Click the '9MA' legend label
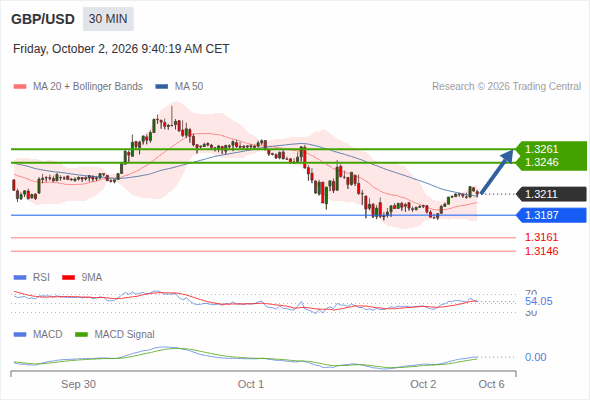 point(92,278)
